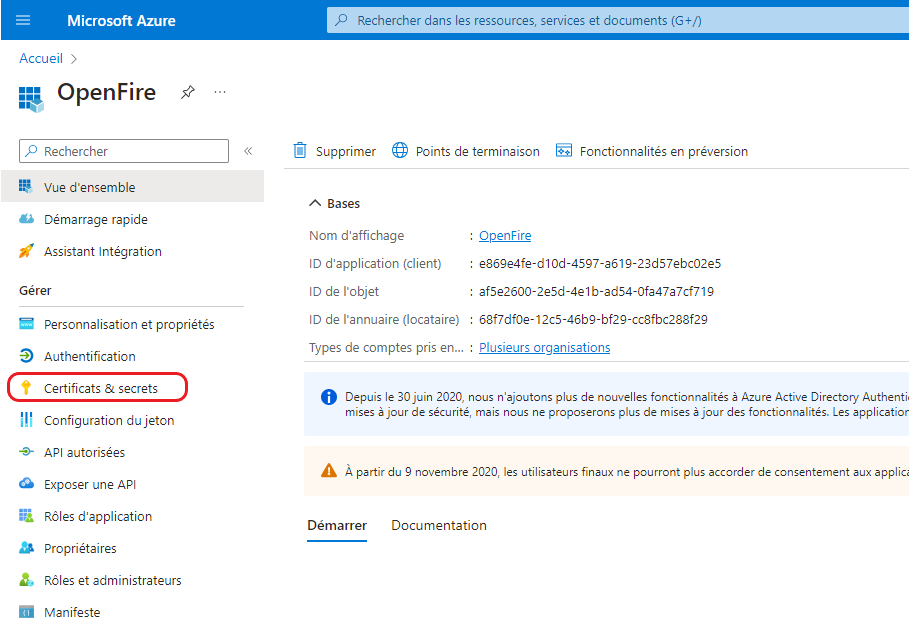The width and height of the screenshot is (909, 631).
Task: Click the Personnalisation et propriétés icon
Action: 26,323
